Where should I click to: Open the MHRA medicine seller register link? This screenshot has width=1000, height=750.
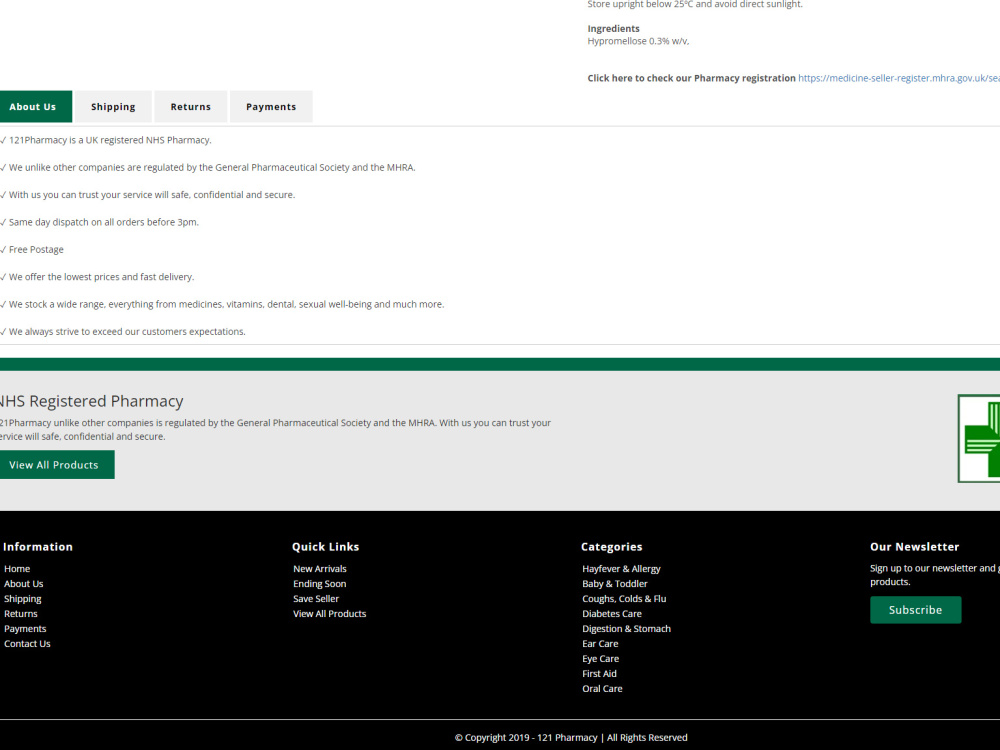click(x=899, y=78)
